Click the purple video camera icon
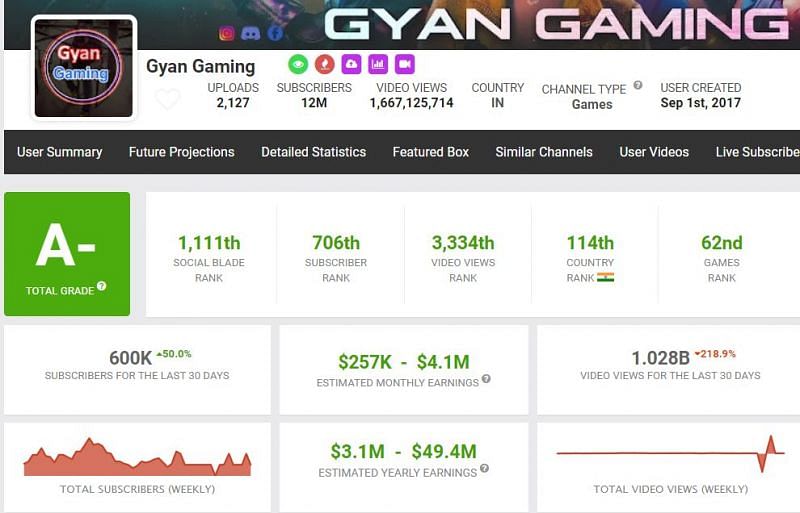This screenshot has height=513, width=800. pos(405,64)
